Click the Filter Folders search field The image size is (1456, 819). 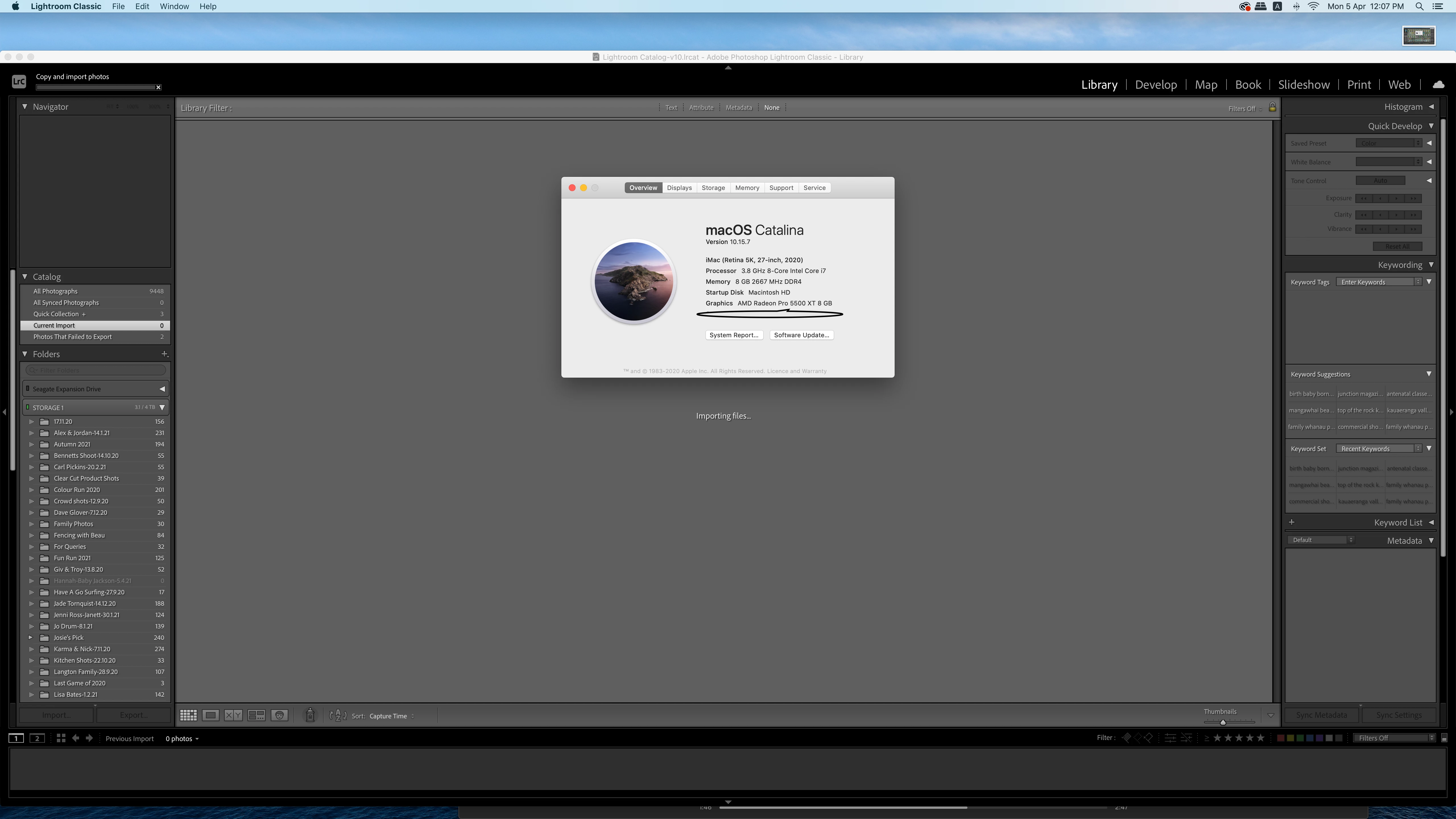click(x=96, y=370)
